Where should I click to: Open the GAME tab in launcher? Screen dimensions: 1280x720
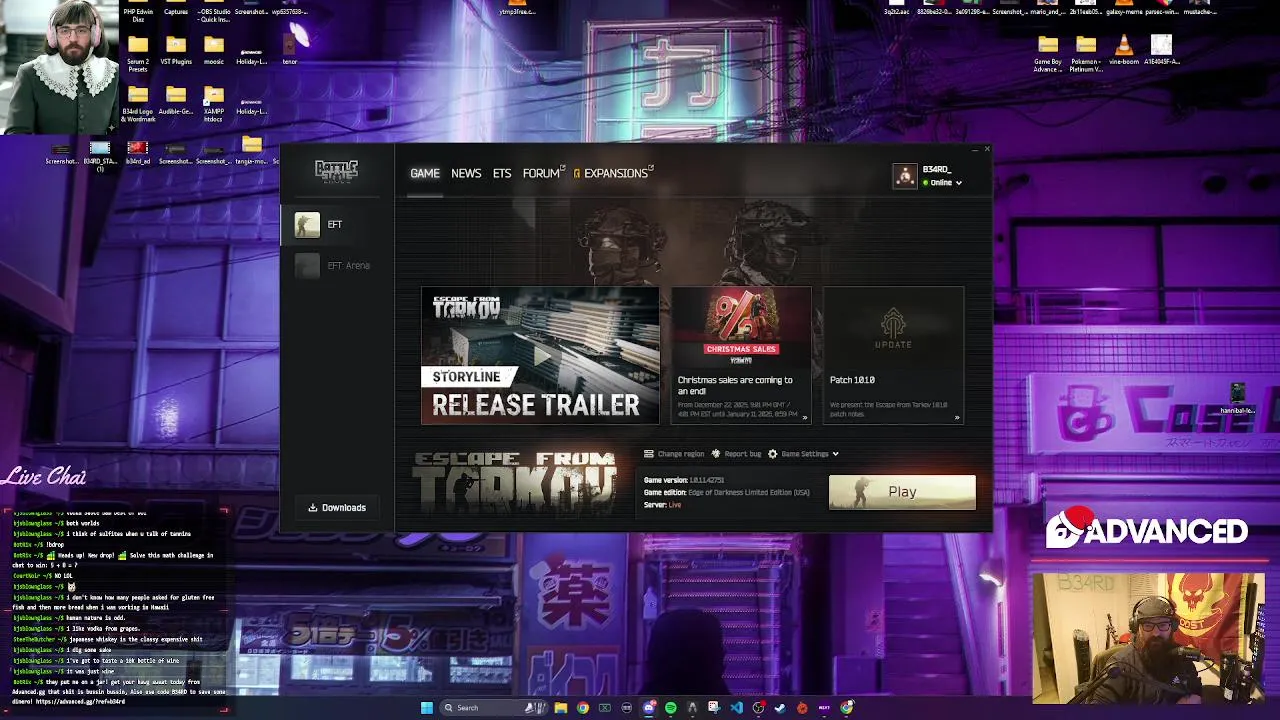click(x=424, y=173)
